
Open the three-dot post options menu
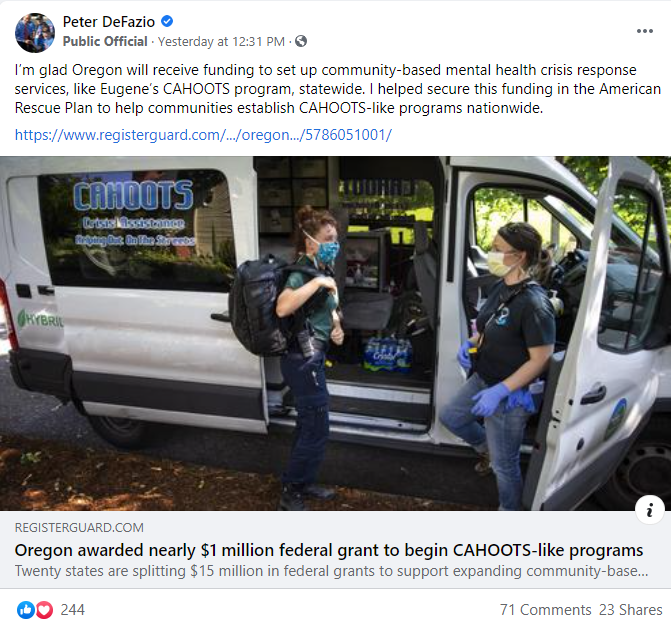point(644,31)
